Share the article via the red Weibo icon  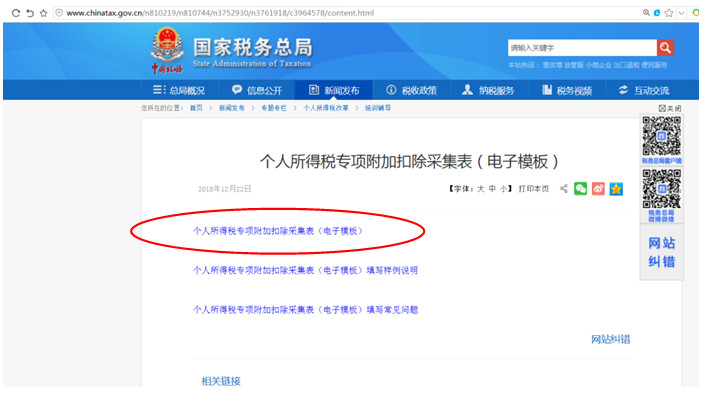click(x=598, y=189)
